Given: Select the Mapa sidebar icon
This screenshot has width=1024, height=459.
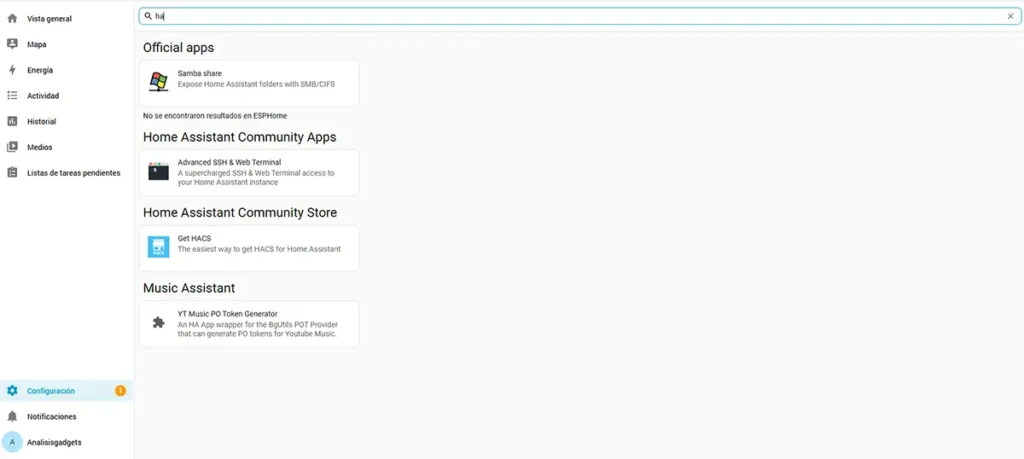Looking at the screenshot, I should [12, 44].
